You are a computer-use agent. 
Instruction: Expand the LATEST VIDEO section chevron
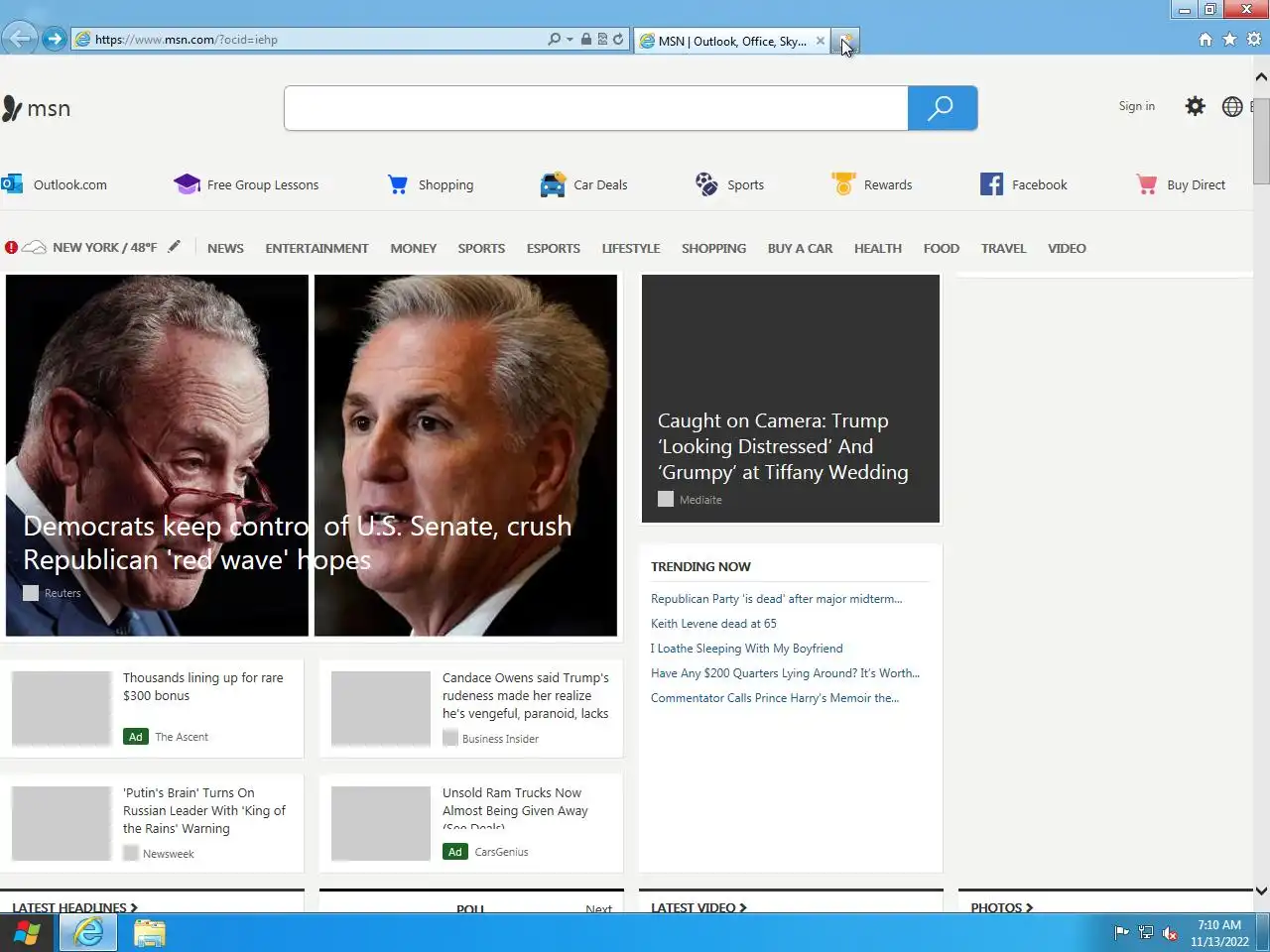pyautogui.click(x=742, y=907)
